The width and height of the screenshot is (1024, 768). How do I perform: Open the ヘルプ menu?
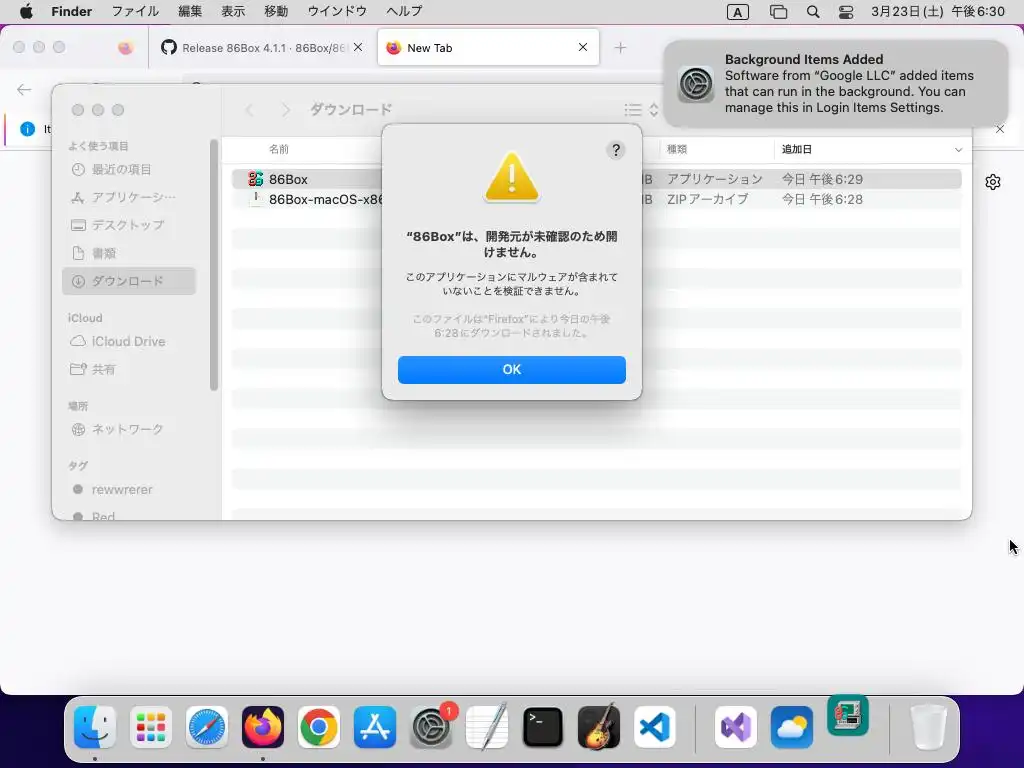pyautogui.click(x=404, y=11)
